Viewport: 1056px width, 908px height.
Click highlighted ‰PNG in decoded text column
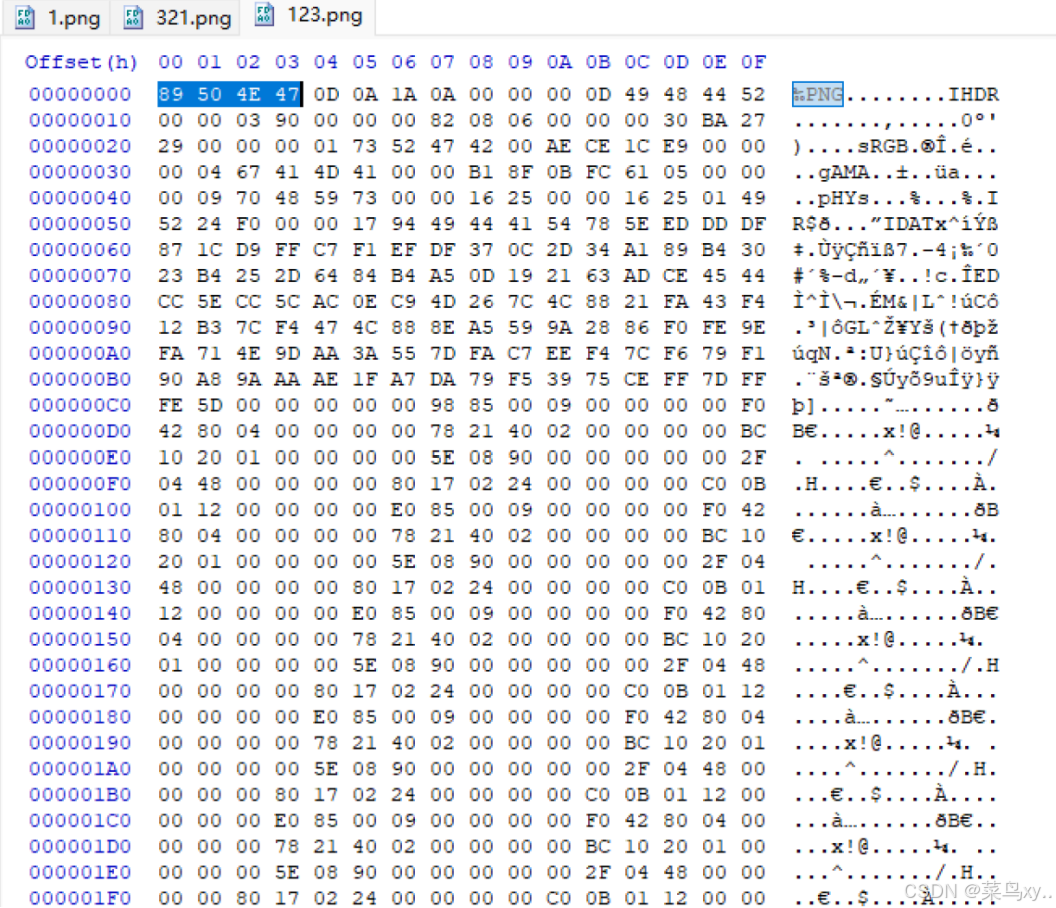click(x=818, y=94)
